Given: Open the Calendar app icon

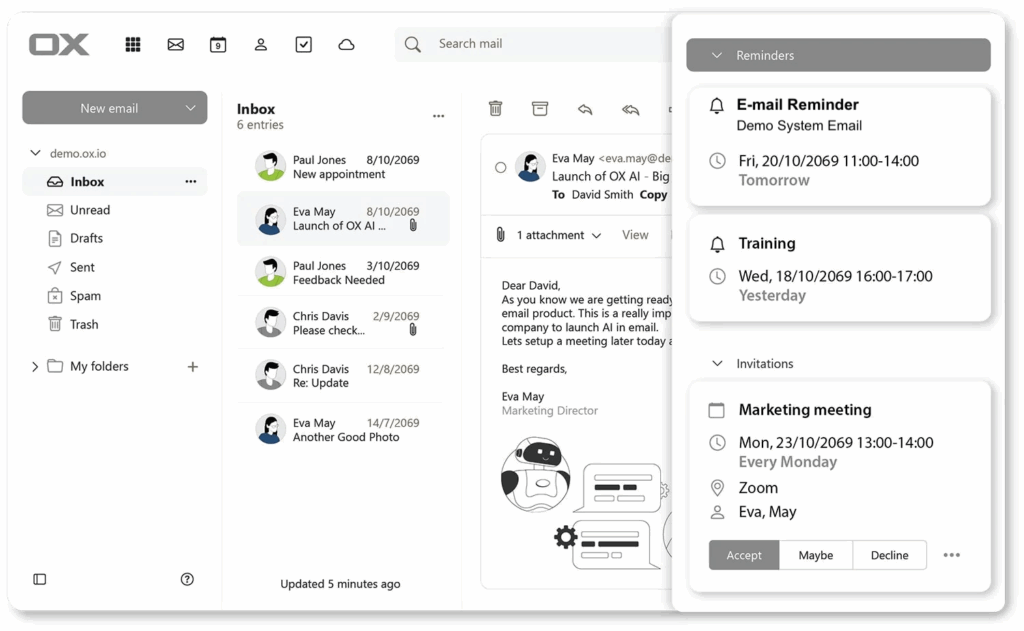Looking at the screenshot, I should pos(218,44).
